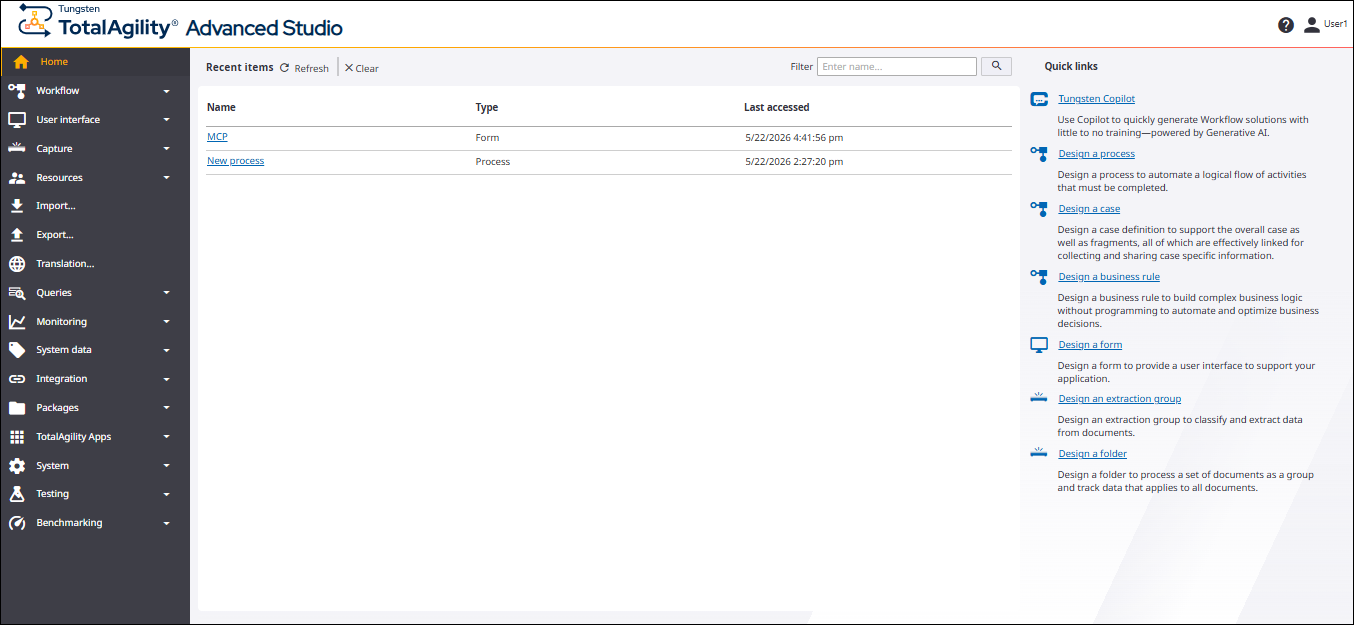Click the Integration link icon

click(17, 379)
